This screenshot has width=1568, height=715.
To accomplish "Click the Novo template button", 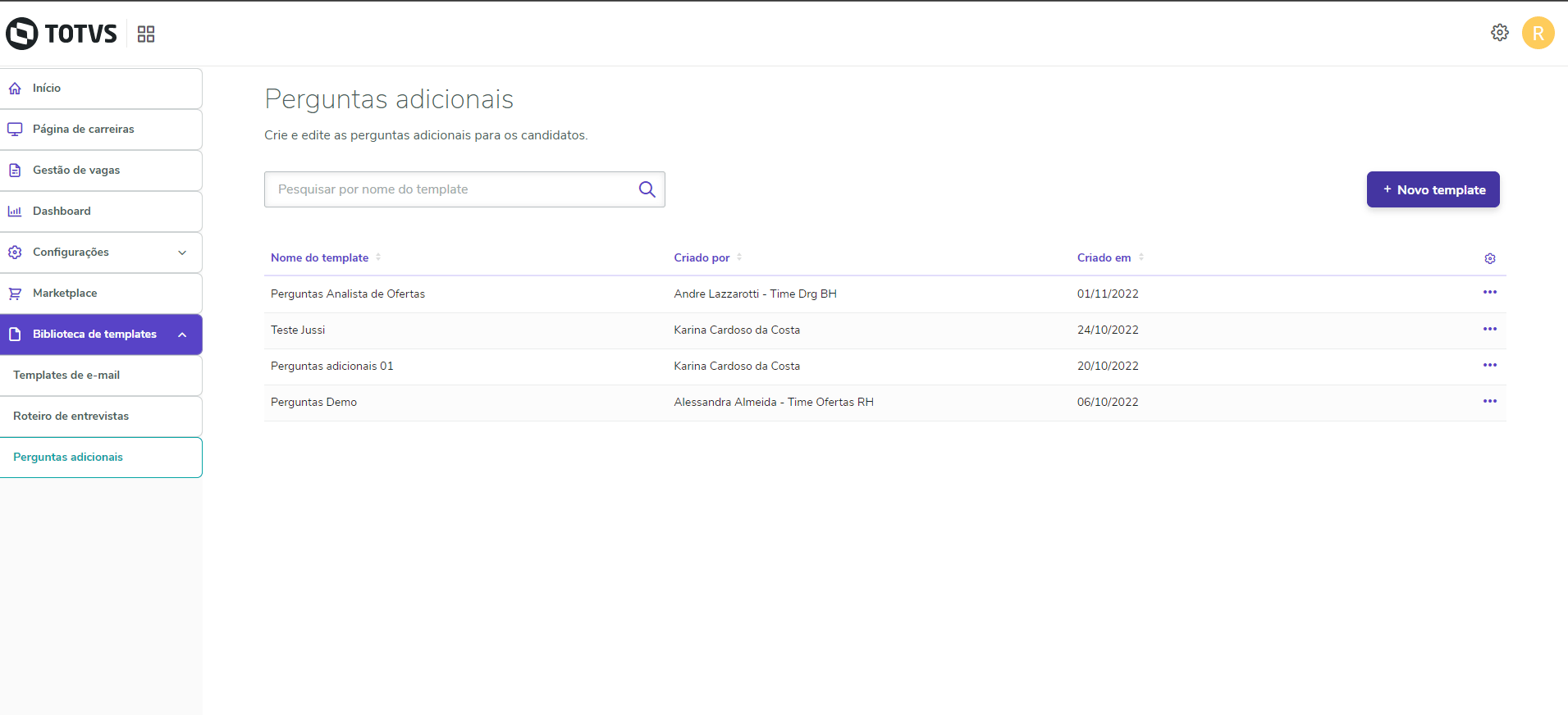I will click(1433, 189).
